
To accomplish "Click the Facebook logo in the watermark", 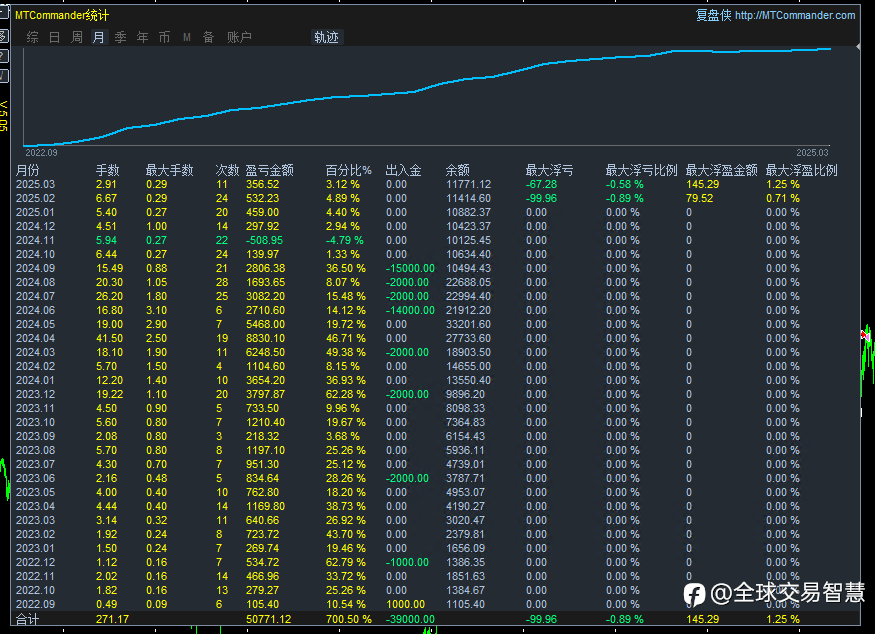I will tap(695, 594).
